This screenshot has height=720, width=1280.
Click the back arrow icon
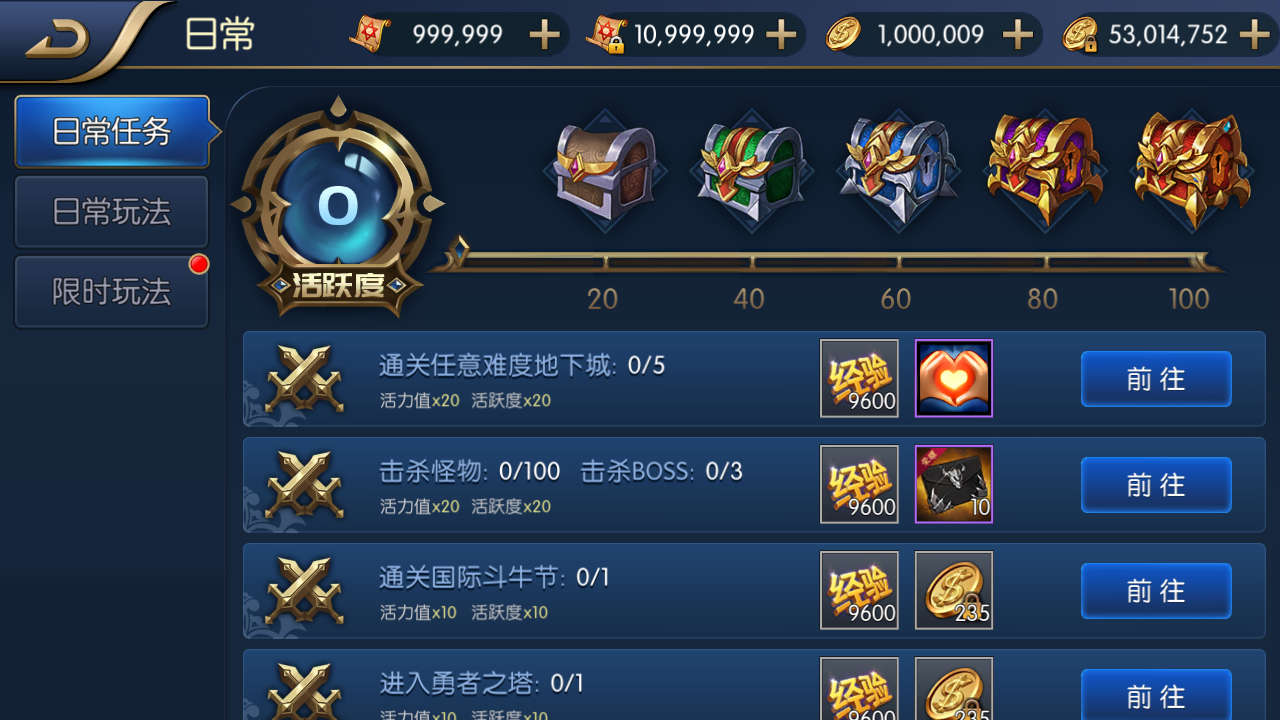[57, 38]
